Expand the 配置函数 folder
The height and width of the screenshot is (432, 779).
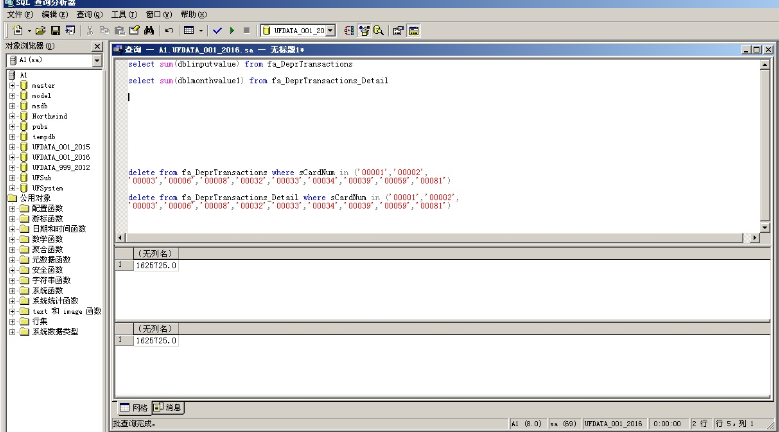point(12,209)
